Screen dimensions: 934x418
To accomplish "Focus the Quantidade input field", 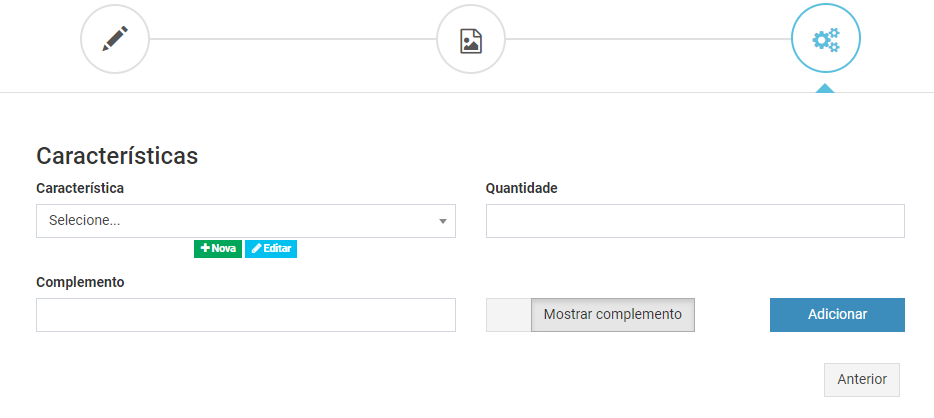I will pos(695,221).
